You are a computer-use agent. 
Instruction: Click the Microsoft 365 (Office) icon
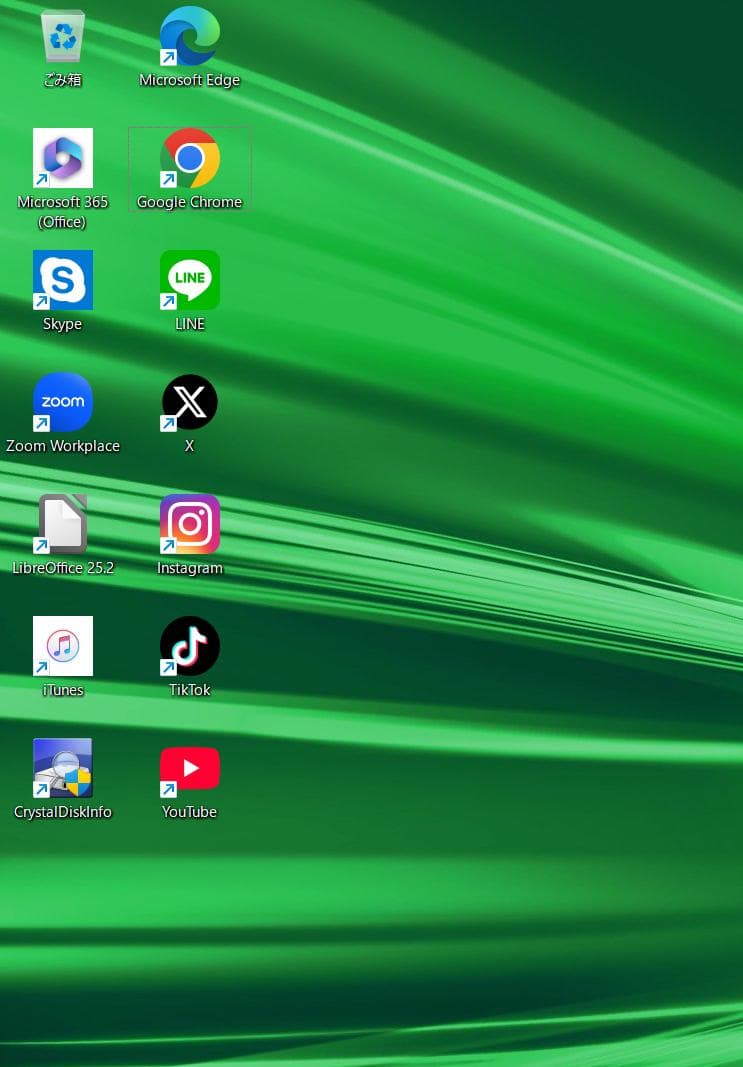63,158
